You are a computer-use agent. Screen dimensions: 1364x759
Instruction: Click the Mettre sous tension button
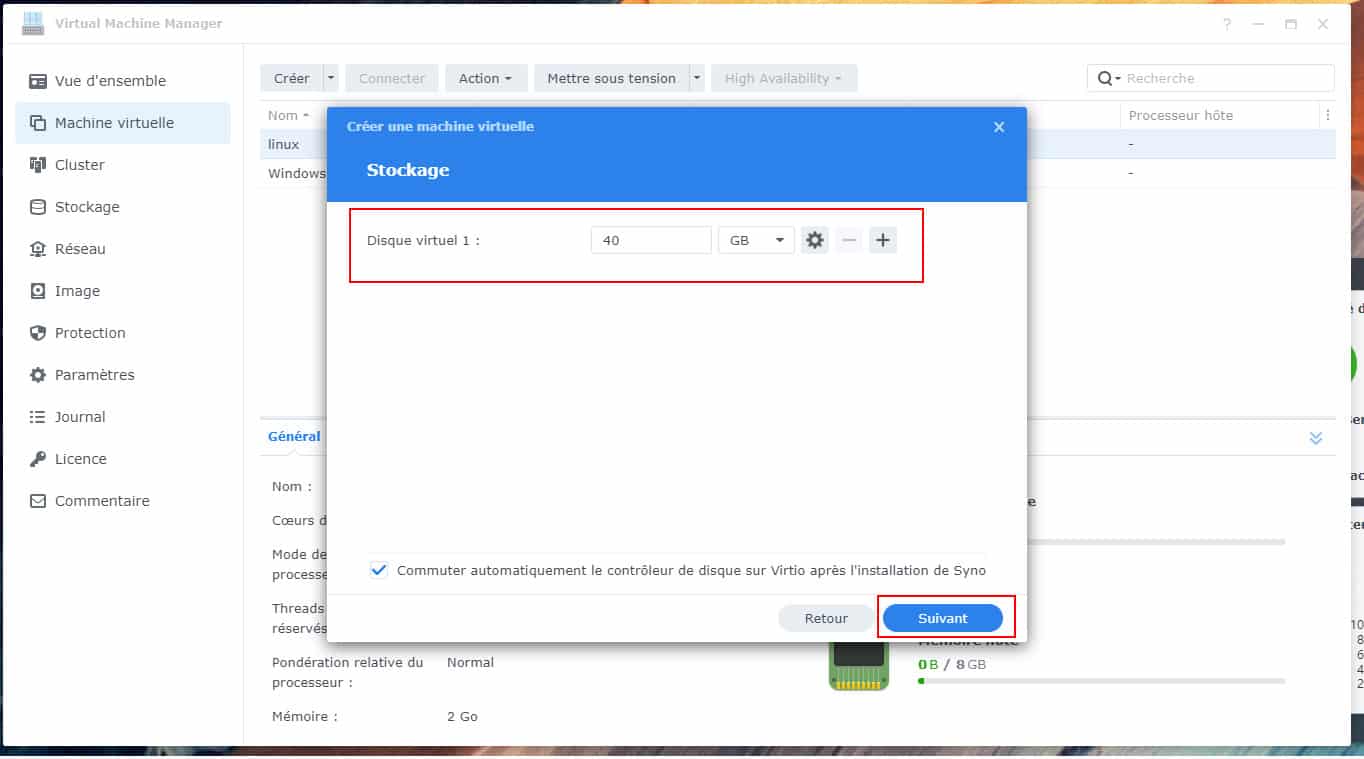(611, 78)
